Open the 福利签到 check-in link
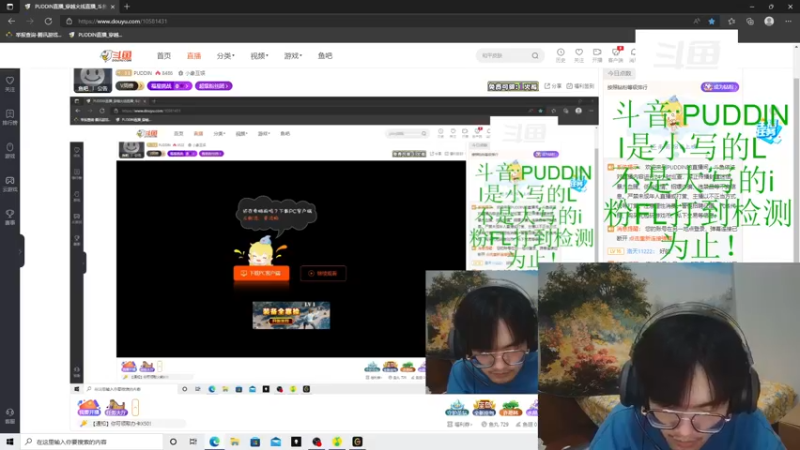This screenshot has width=800, height=450. (580, 86)
